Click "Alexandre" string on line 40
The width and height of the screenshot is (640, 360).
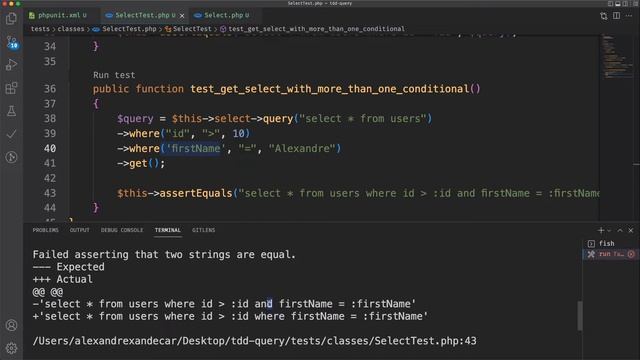coord(302,149)
